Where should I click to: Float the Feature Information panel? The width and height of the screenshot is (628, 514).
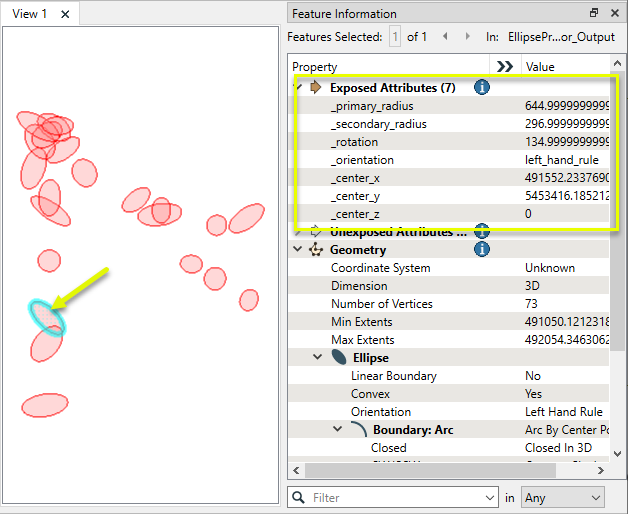click(x=594, y=13)
